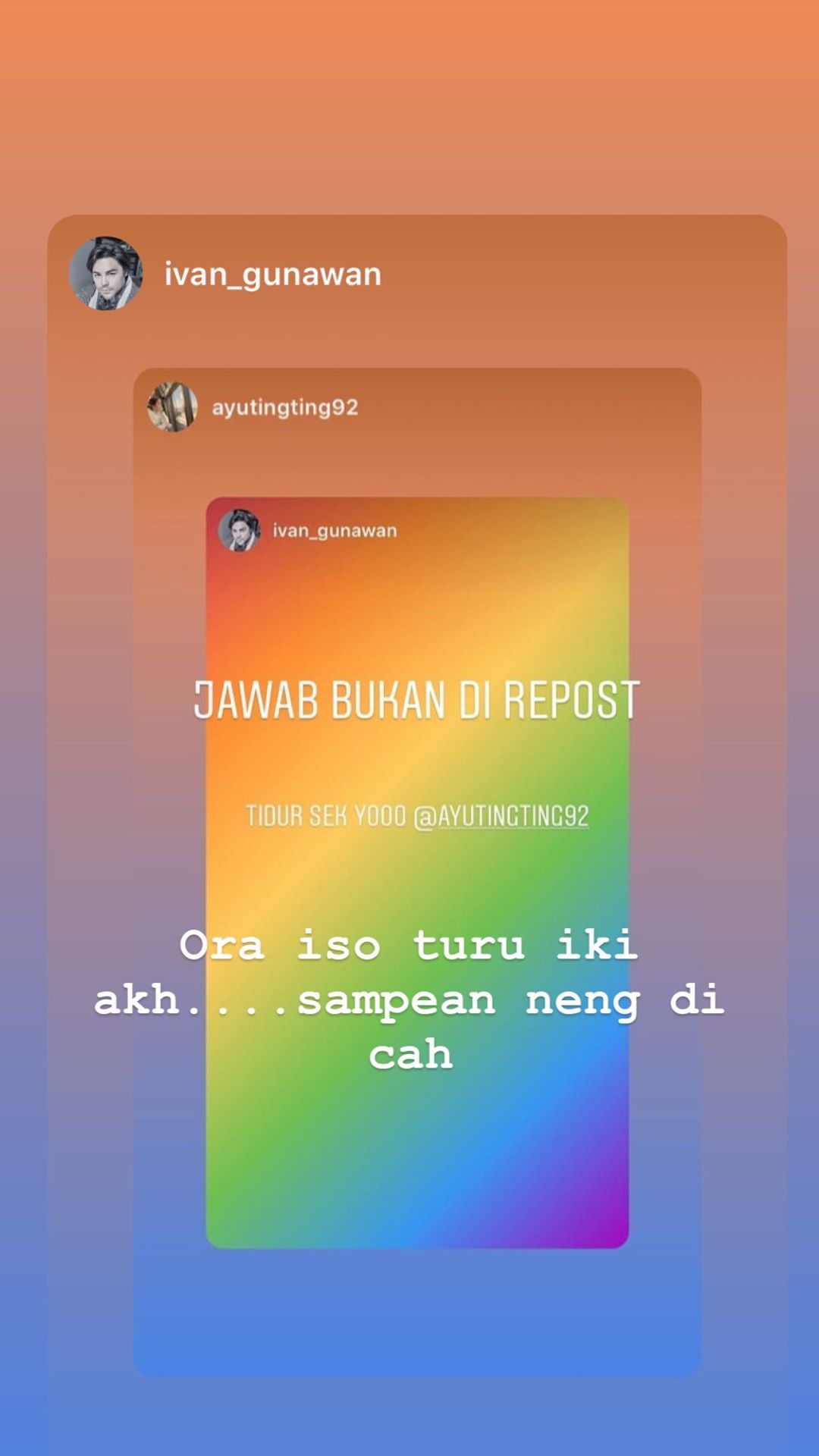Viewport: 819px width, 1456px height.
Task: Tap the TIDUR SEK YOOO text
Action: pyautogui.click(x=326, y=816)
